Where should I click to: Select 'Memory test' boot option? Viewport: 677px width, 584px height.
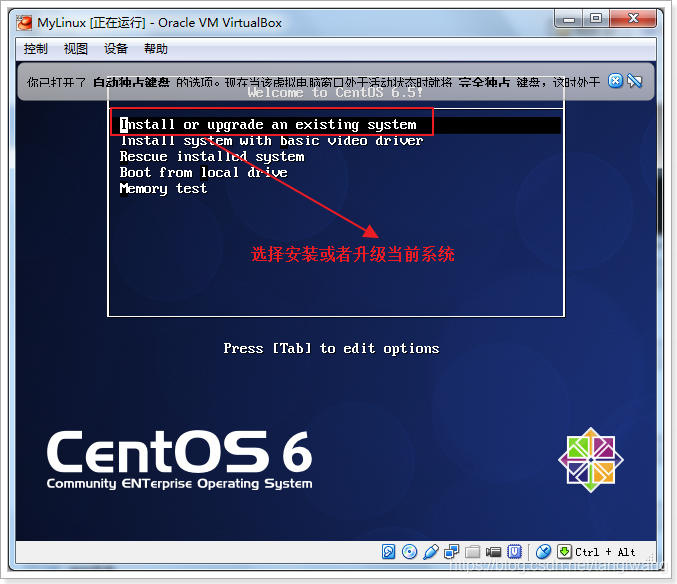point(163,189)
